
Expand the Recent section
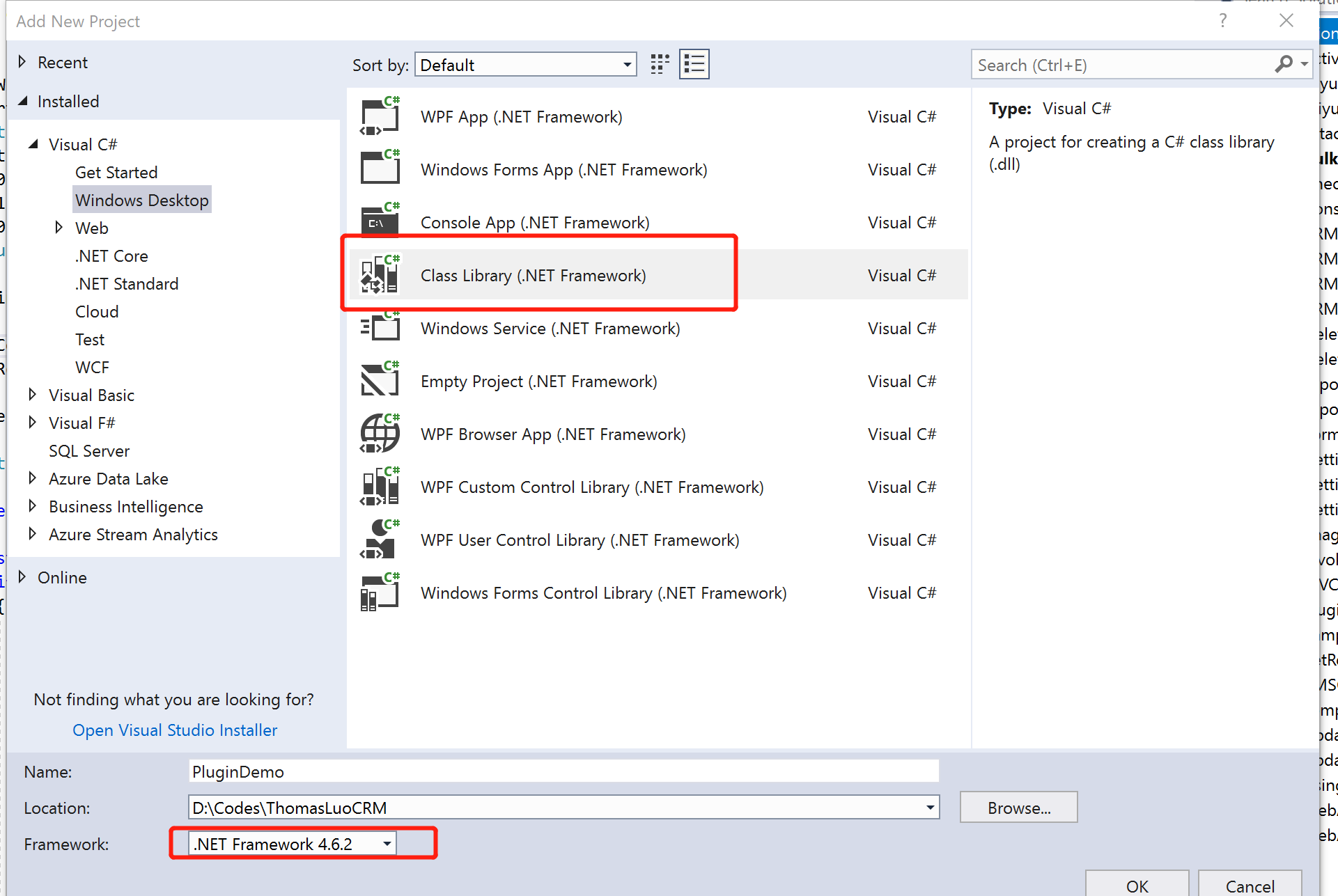22,61
